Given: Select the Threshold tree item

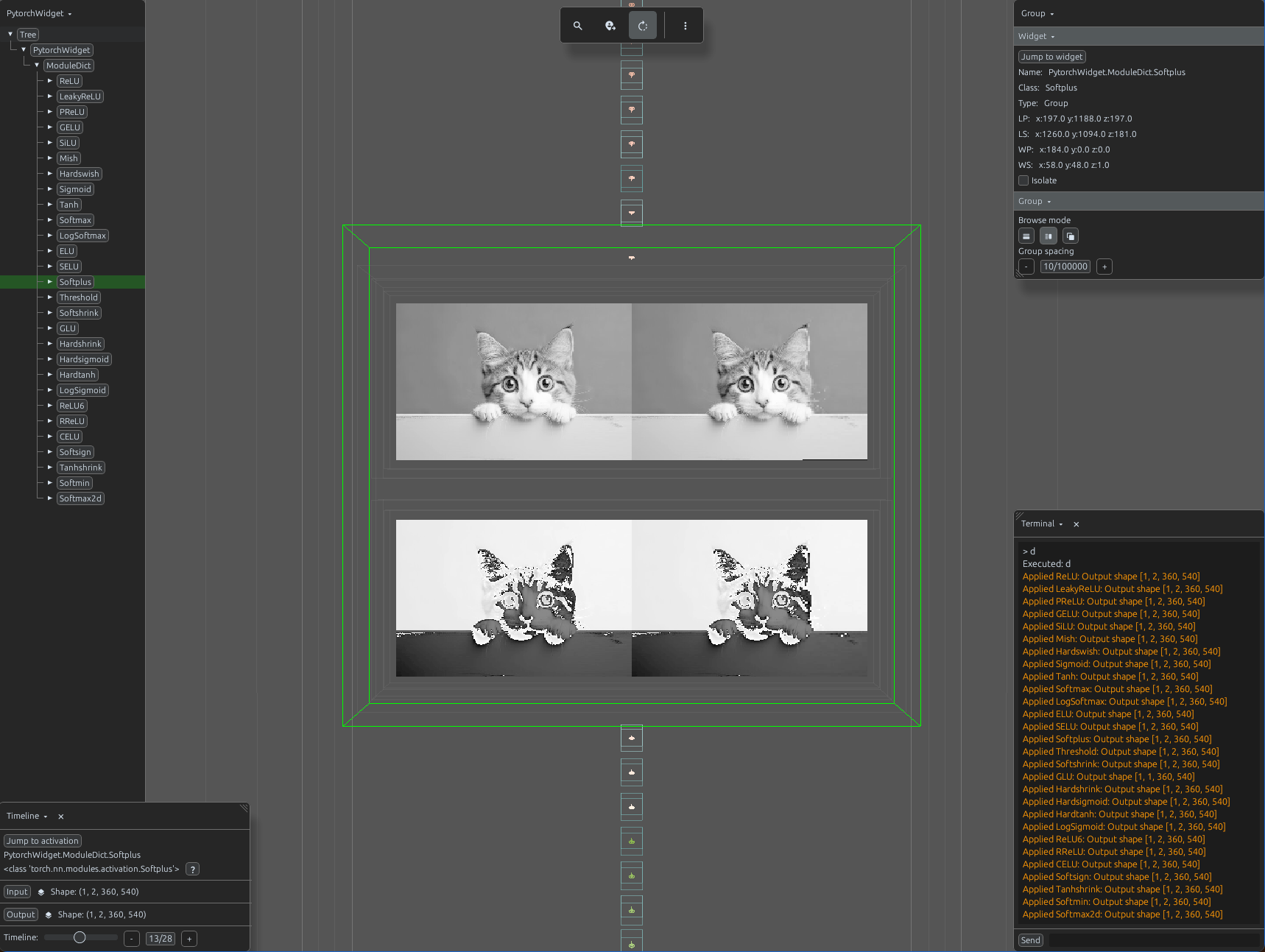Looking at the screenshot, I should pos(79,297).
